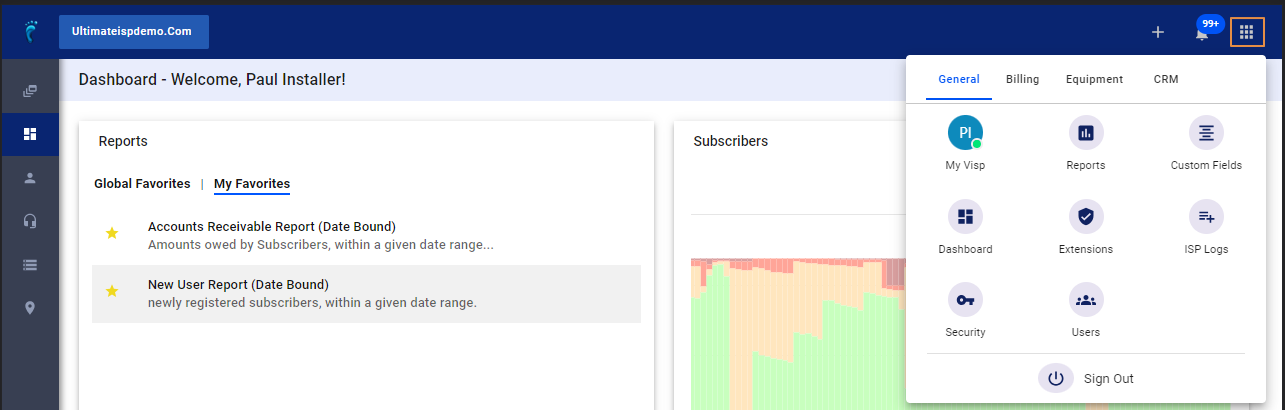Toggle star for Accounts Receivable Report
The height and width of the screenshot is (410, 1285).
tap(112, 233)
